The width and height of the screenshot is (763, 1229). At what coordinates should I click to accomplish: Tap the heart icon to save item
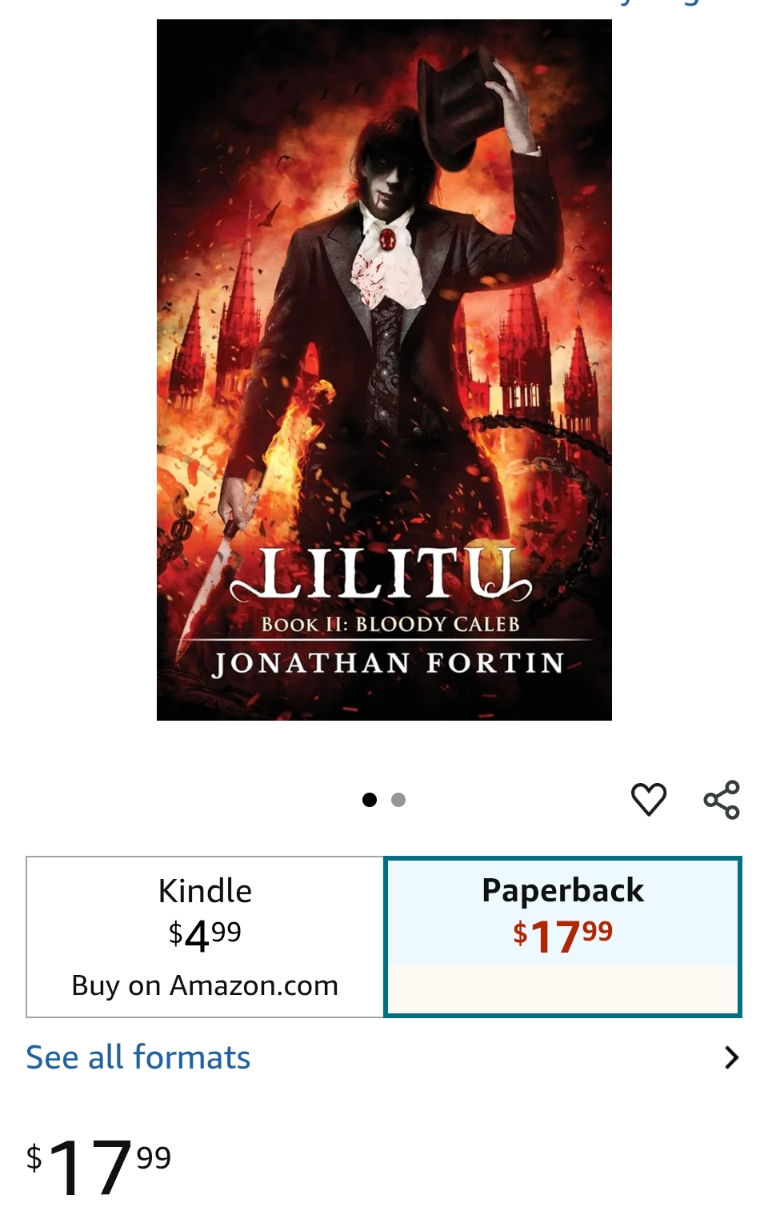648,799
